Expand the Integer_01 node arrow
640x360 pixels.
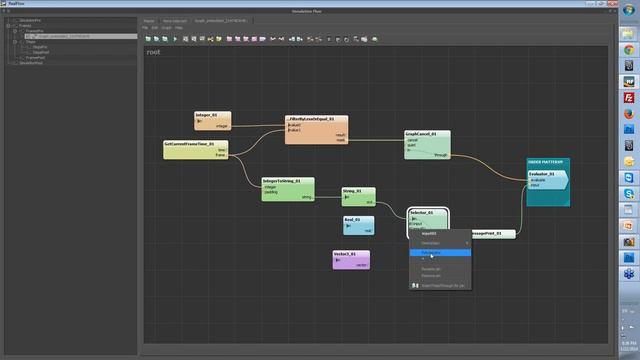199,121
